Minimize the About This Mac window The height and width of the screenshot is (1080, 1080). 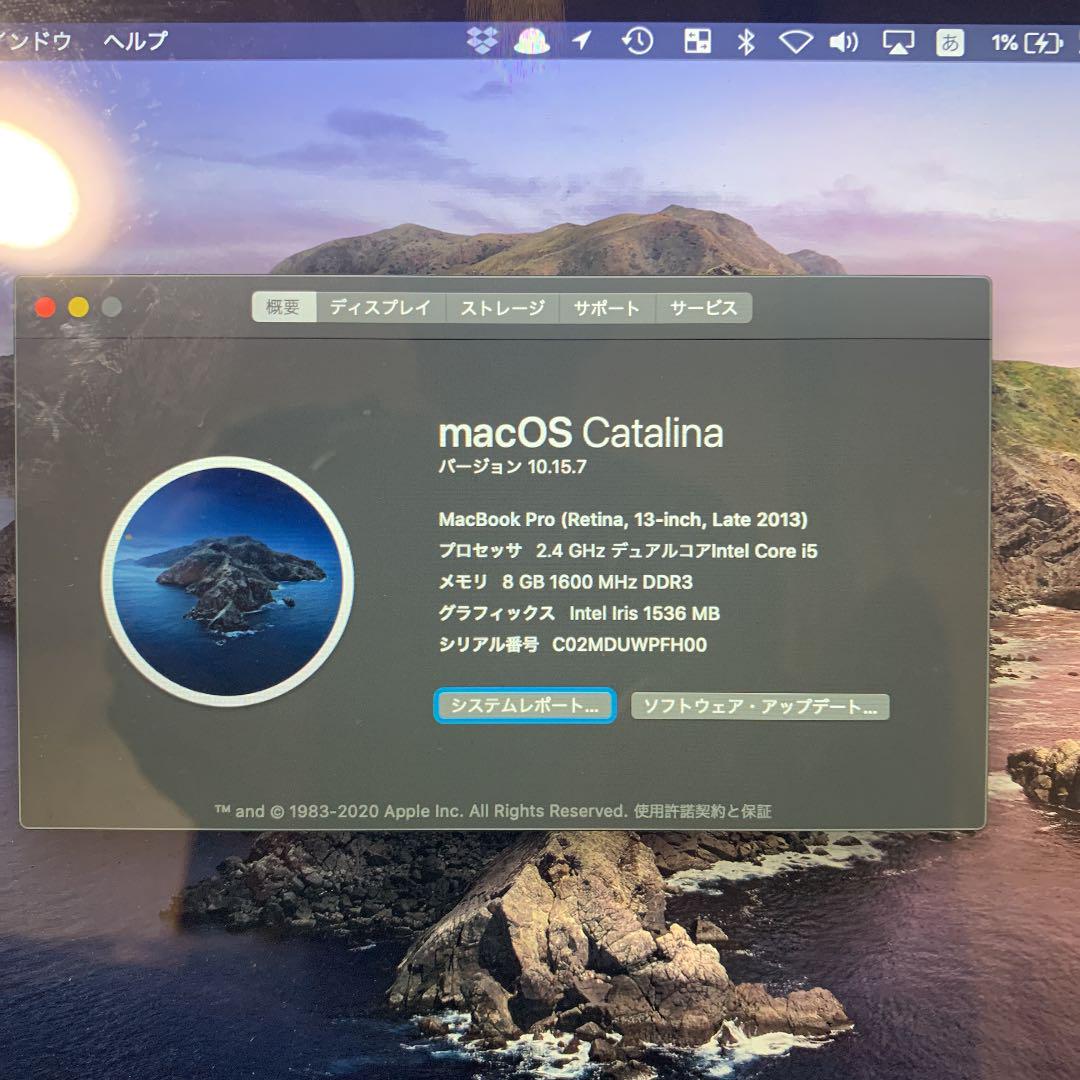79,307
